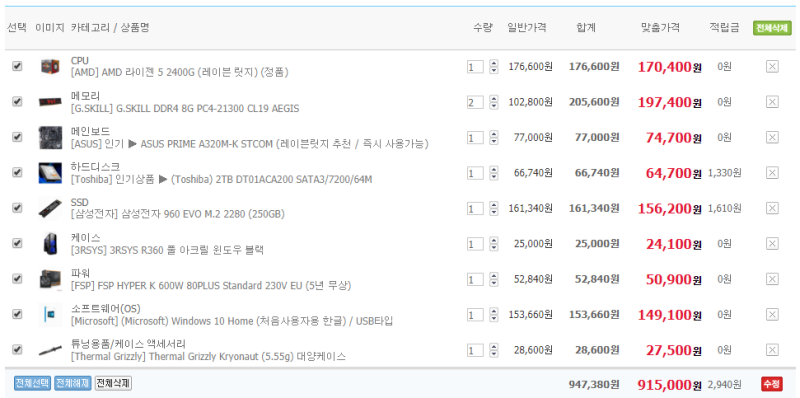Remove the FSP HYPER K power row X icon
Screen dimensions: 800x398
click(772, 279)
